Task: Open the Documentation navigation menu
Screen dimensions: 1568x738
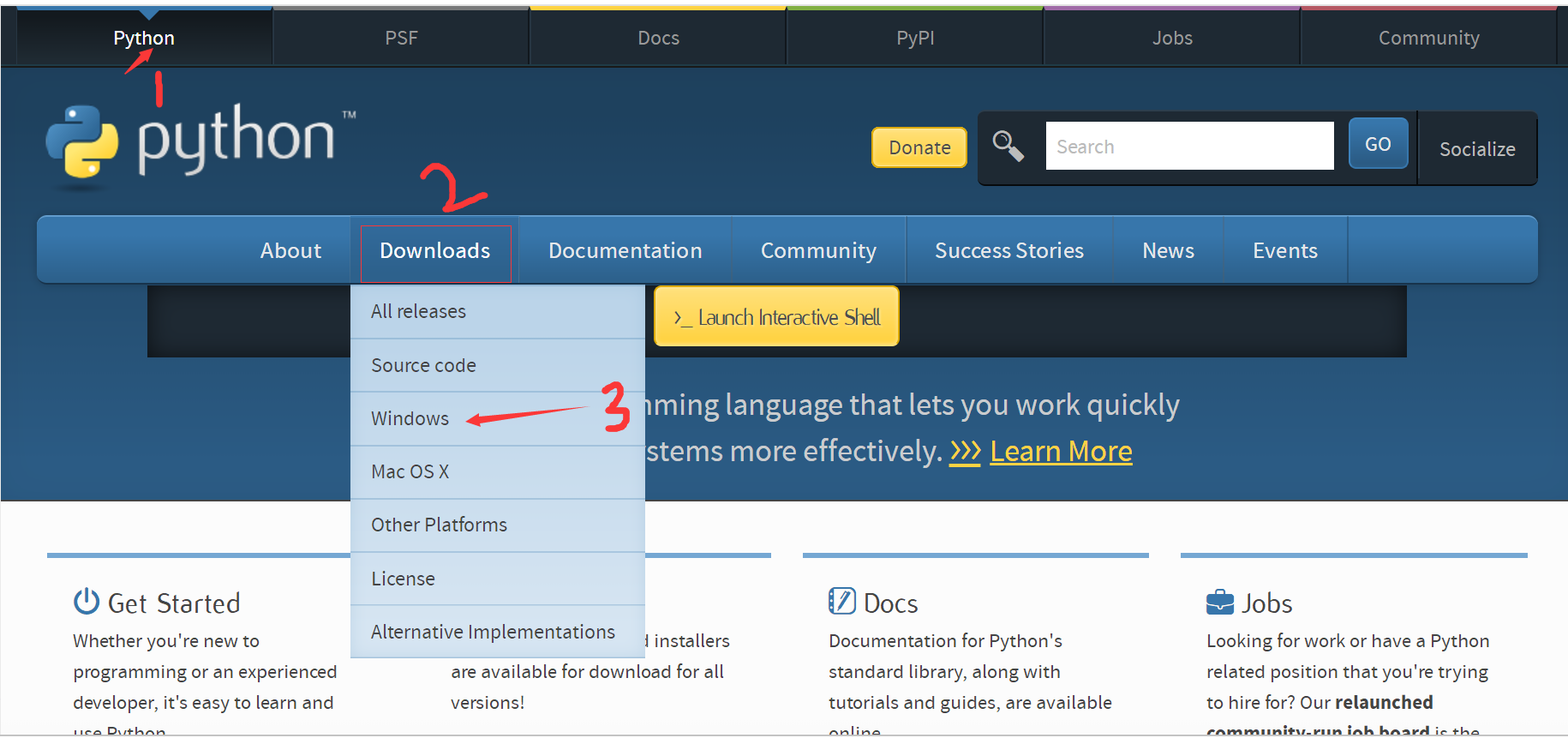Action: pos(625,250)
